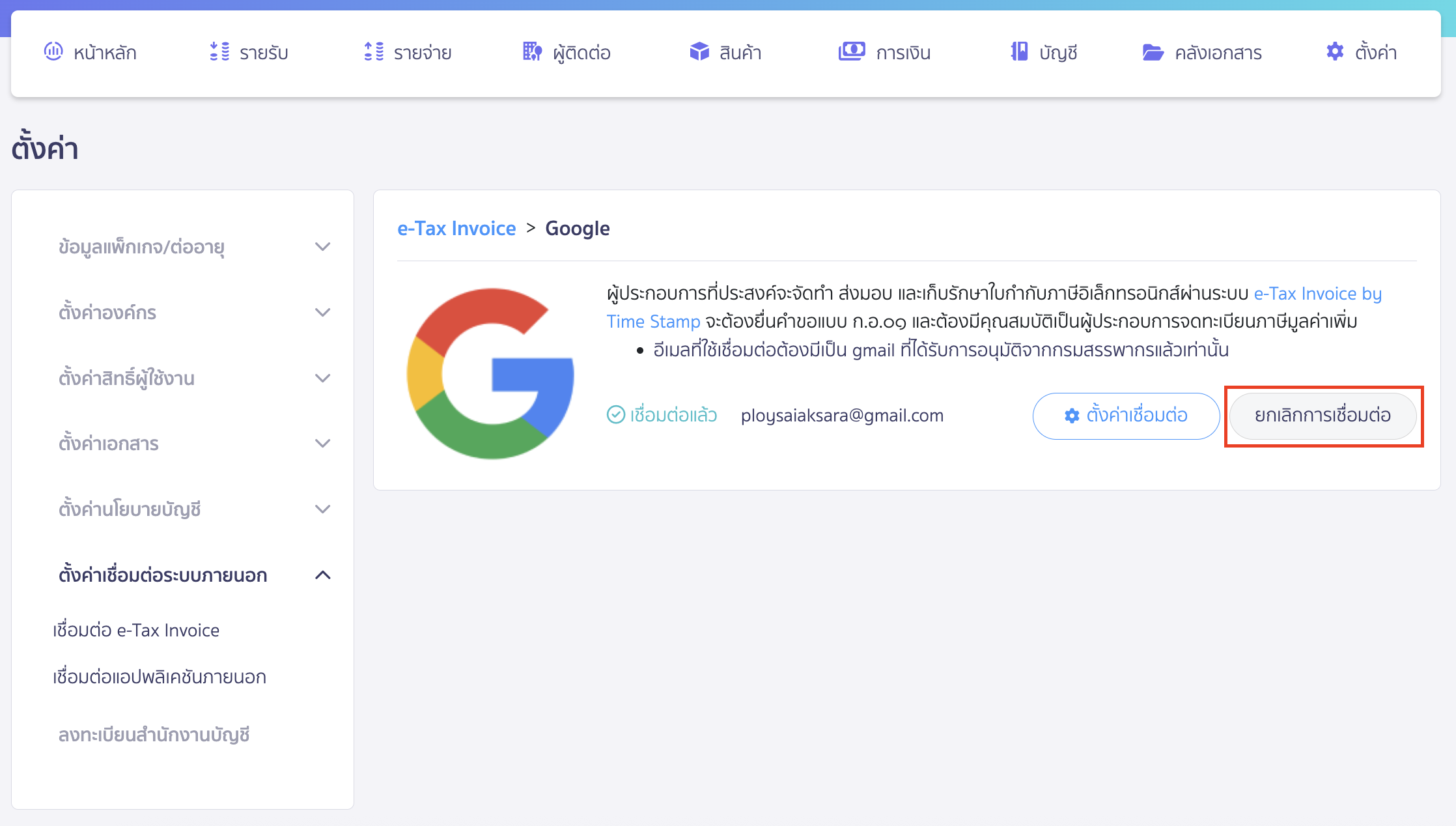Image resolution: width=1456 pixels, height=826 pixels.
Task: Select the บัญชี accounting icon
Action: click(1019, 52)
